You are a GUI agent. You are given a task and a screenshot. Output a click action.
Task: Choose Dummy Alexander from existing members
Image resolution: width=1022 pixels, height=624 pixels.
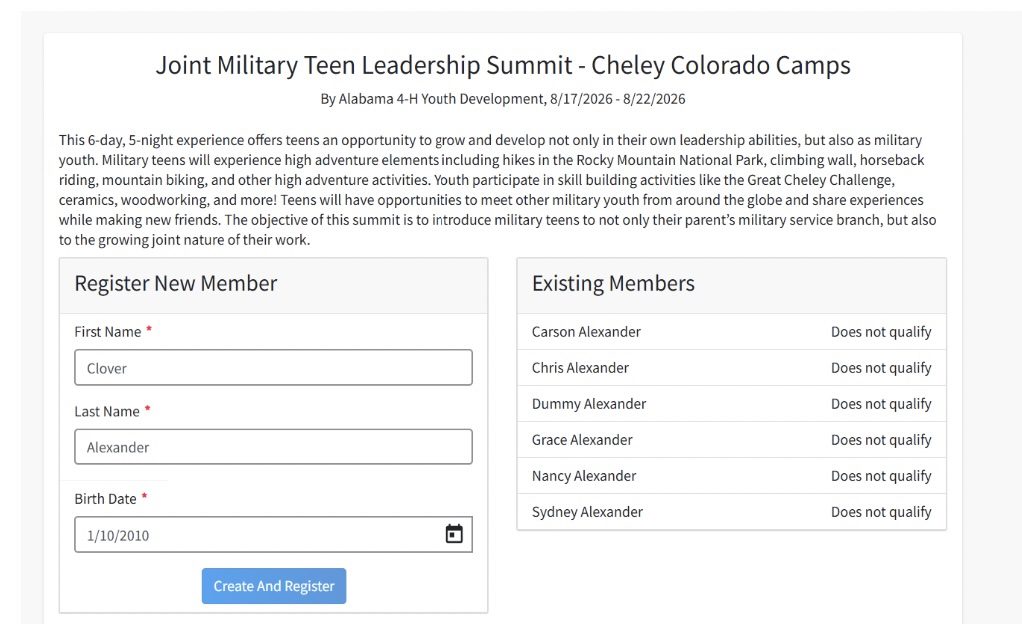[589, 404]
